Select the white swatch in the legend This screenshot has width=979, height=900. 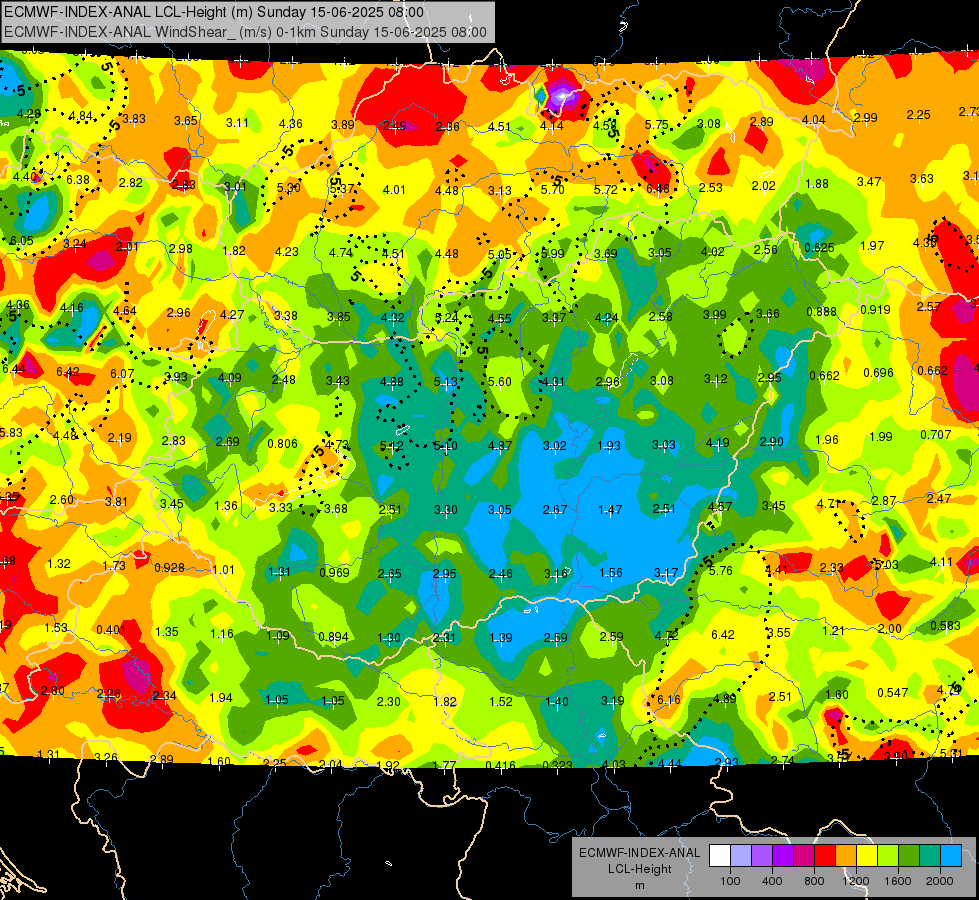pos(719,855)
